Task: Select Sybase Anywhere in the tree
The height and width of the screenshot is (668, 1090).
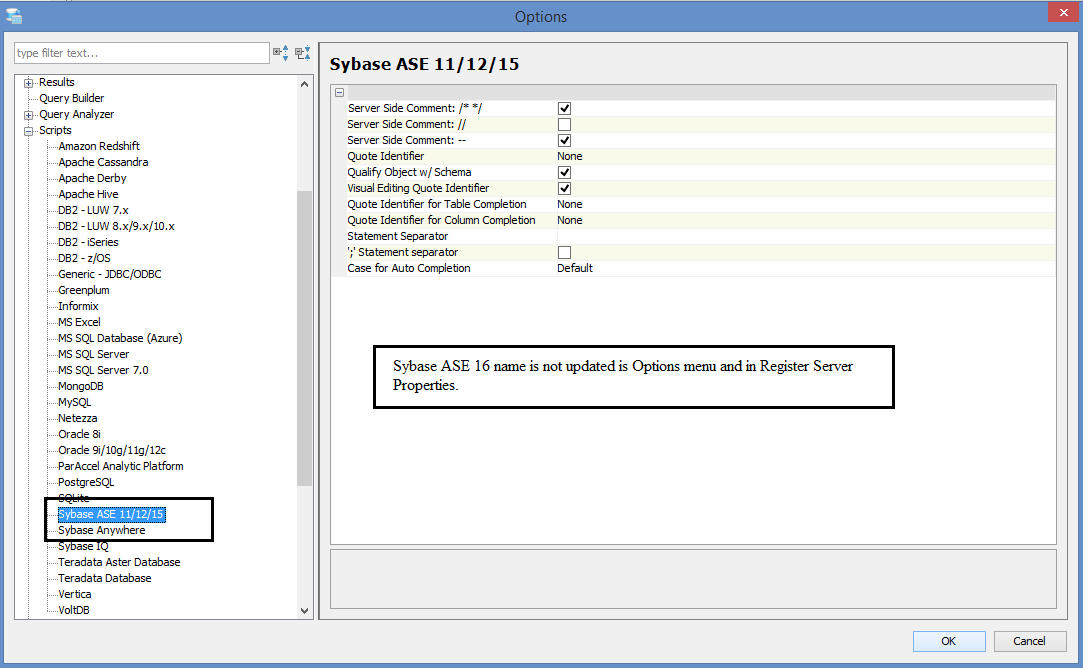Action: (101, 530)
